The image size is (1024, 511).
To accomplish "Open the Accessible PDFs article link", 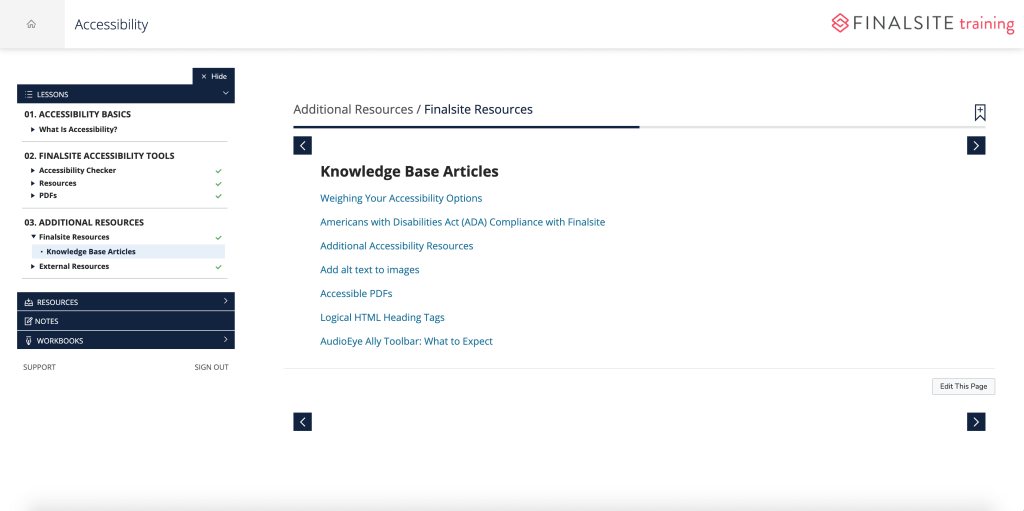I will tap(356, 294).
